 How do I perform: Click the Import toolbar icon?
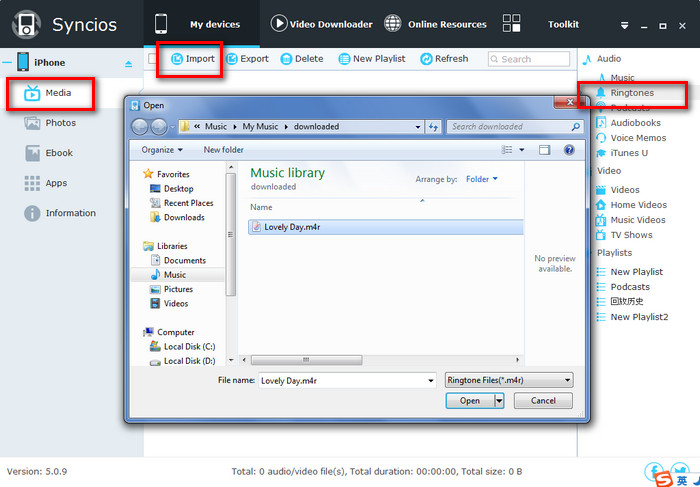click(x=177, y=59)
